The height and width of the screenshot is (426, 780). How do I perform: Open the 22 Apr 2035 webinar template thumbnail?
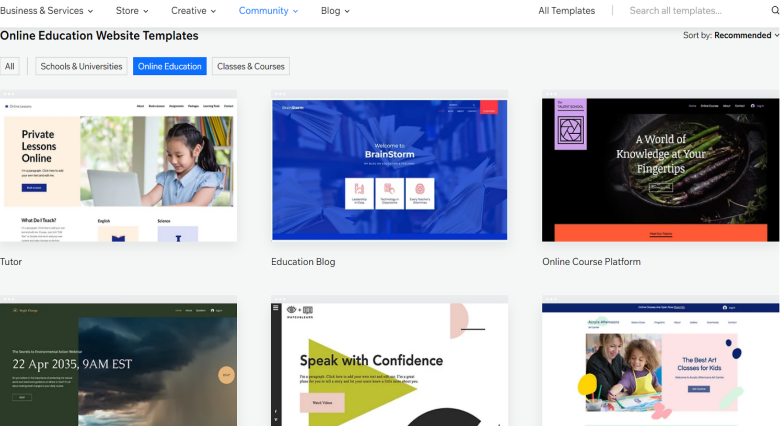(x=118, y=361)
